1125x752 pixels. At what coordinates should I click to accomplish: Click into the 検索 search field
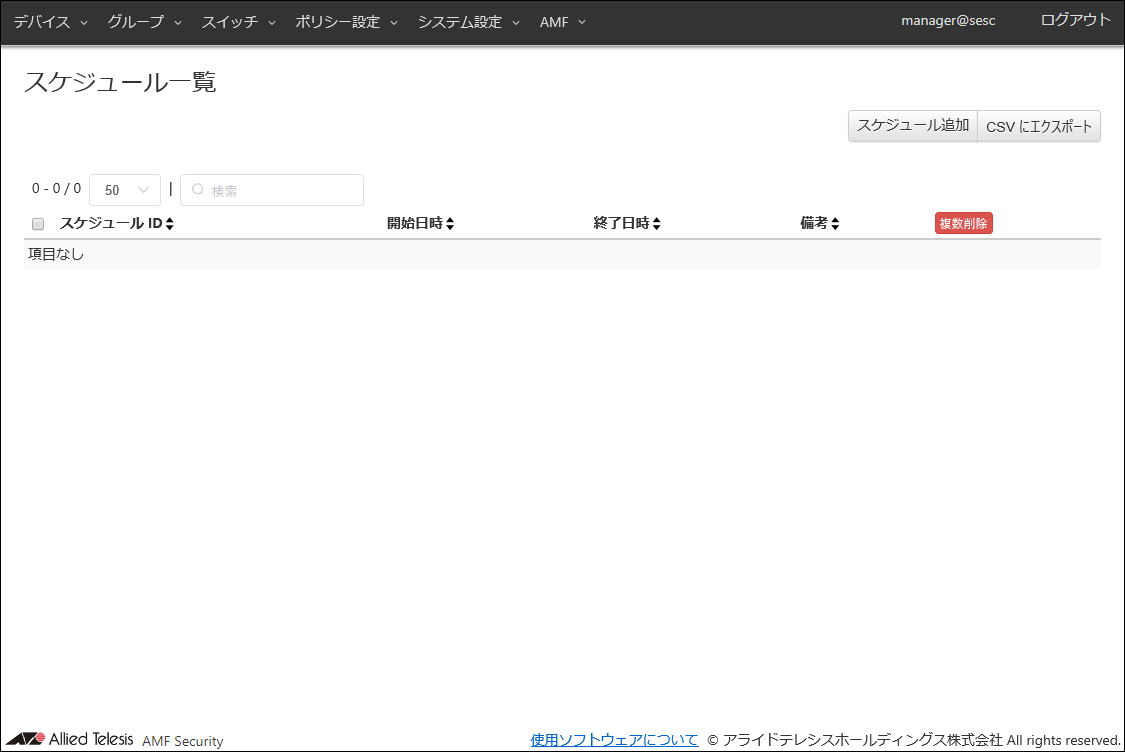click(280, 190)
